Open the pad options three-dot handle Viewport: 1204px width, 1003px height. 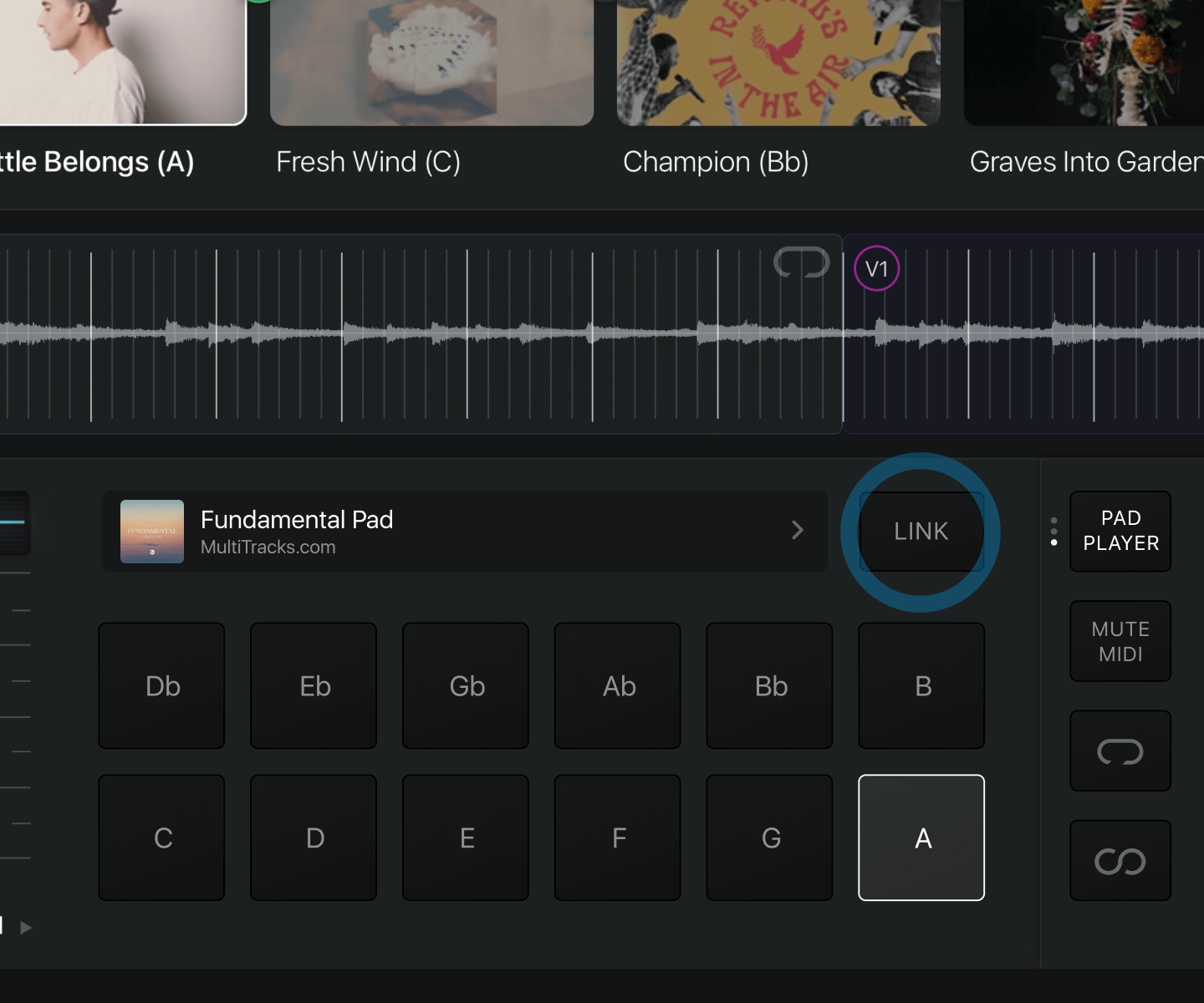[1053, 532]
